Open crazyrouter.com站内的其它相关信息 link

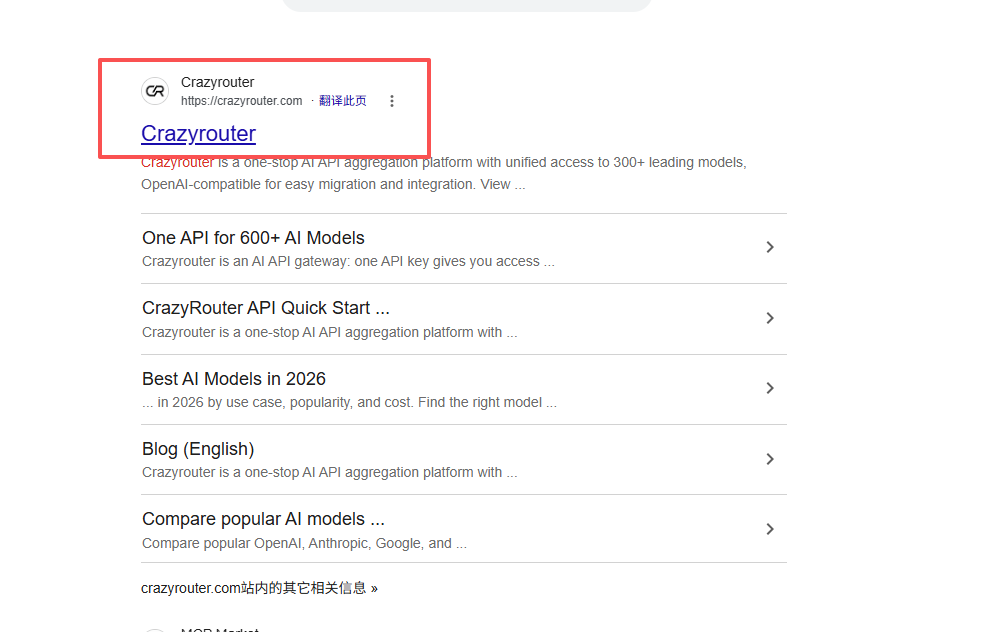coord(259,588)
